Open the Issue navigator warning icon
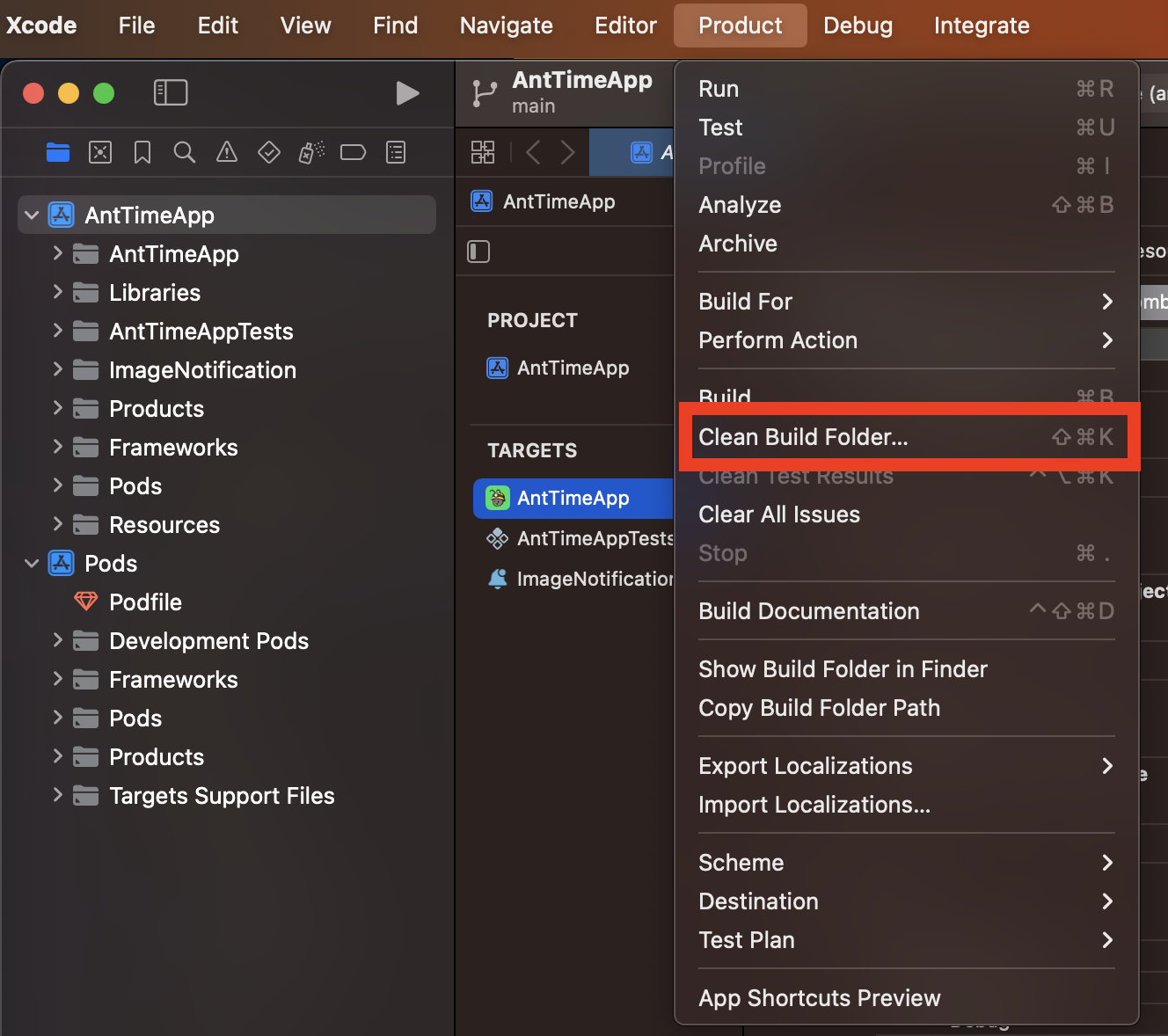Viewport: 1168px width, 1036px height. (x=227, y=153)
